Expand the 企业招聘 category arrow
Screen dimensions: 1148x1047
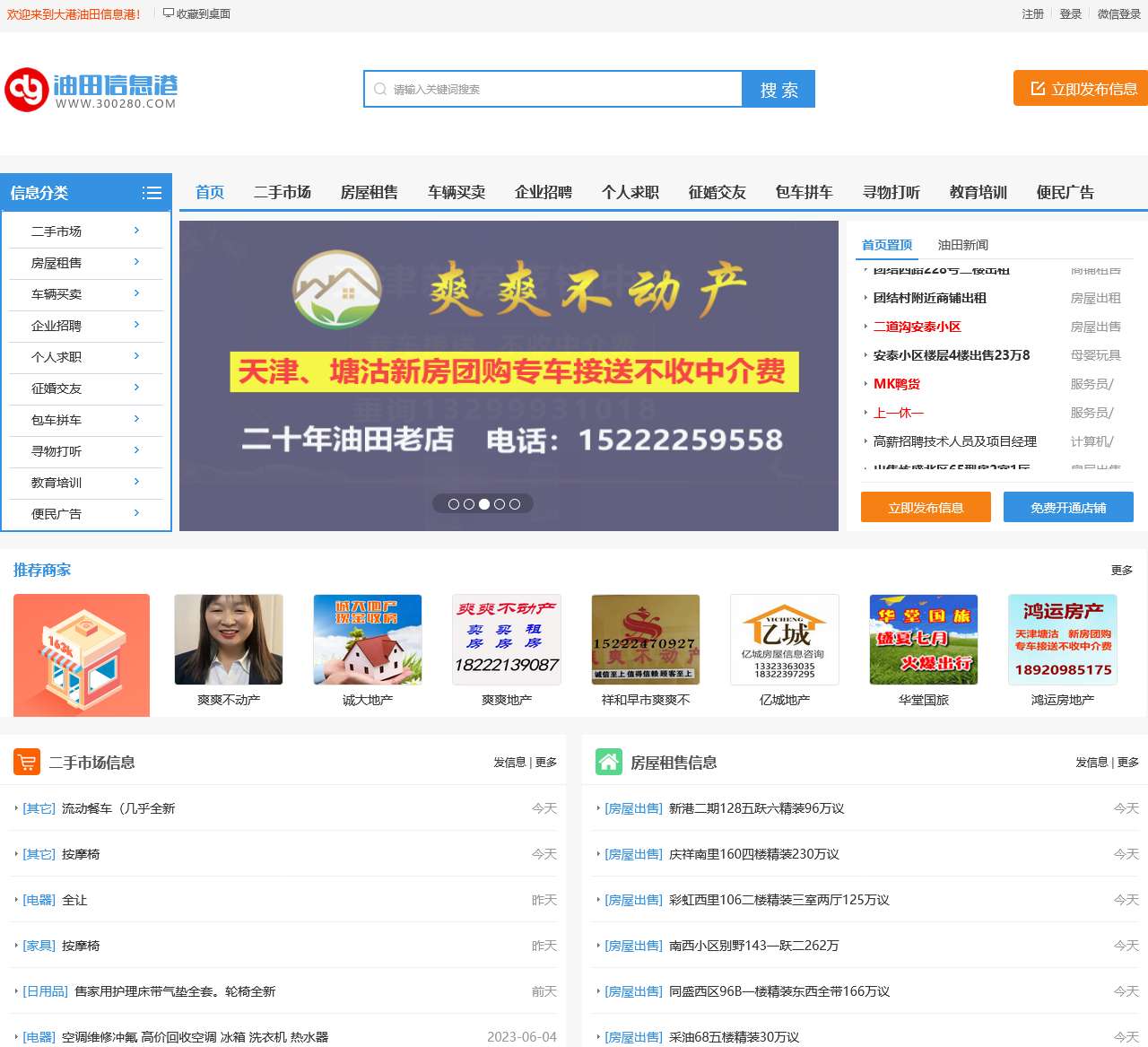pos(137,325)
